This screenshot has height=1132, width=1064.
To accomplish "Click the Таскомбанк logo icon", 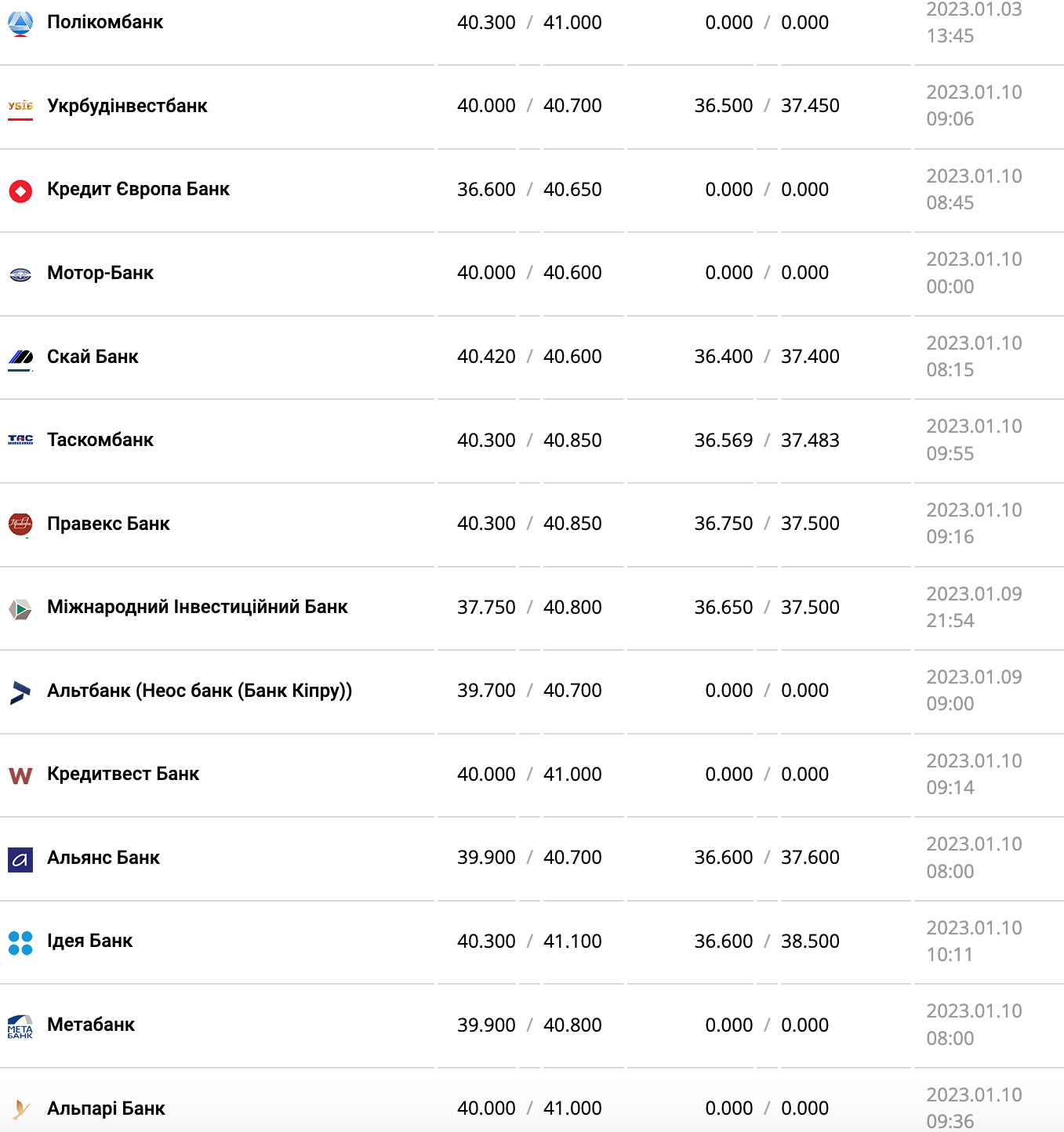I will (x=20, y=441).
